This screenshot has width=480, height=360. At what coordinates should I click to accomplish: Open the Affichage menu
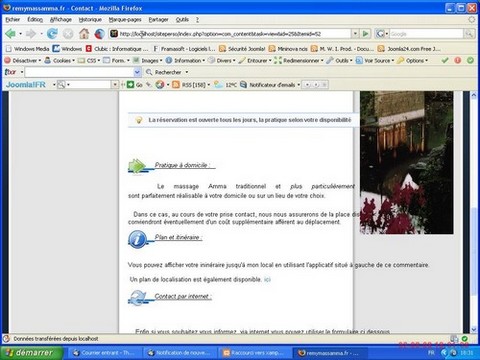coord(61,20)
